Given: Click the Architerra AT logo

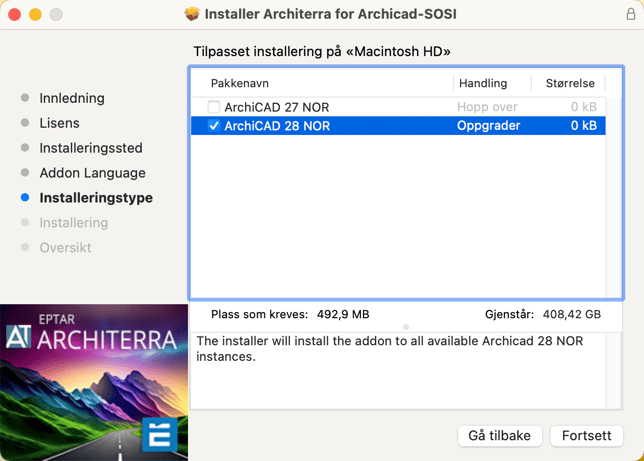Looking at the screenshot, I should point(19,337).
